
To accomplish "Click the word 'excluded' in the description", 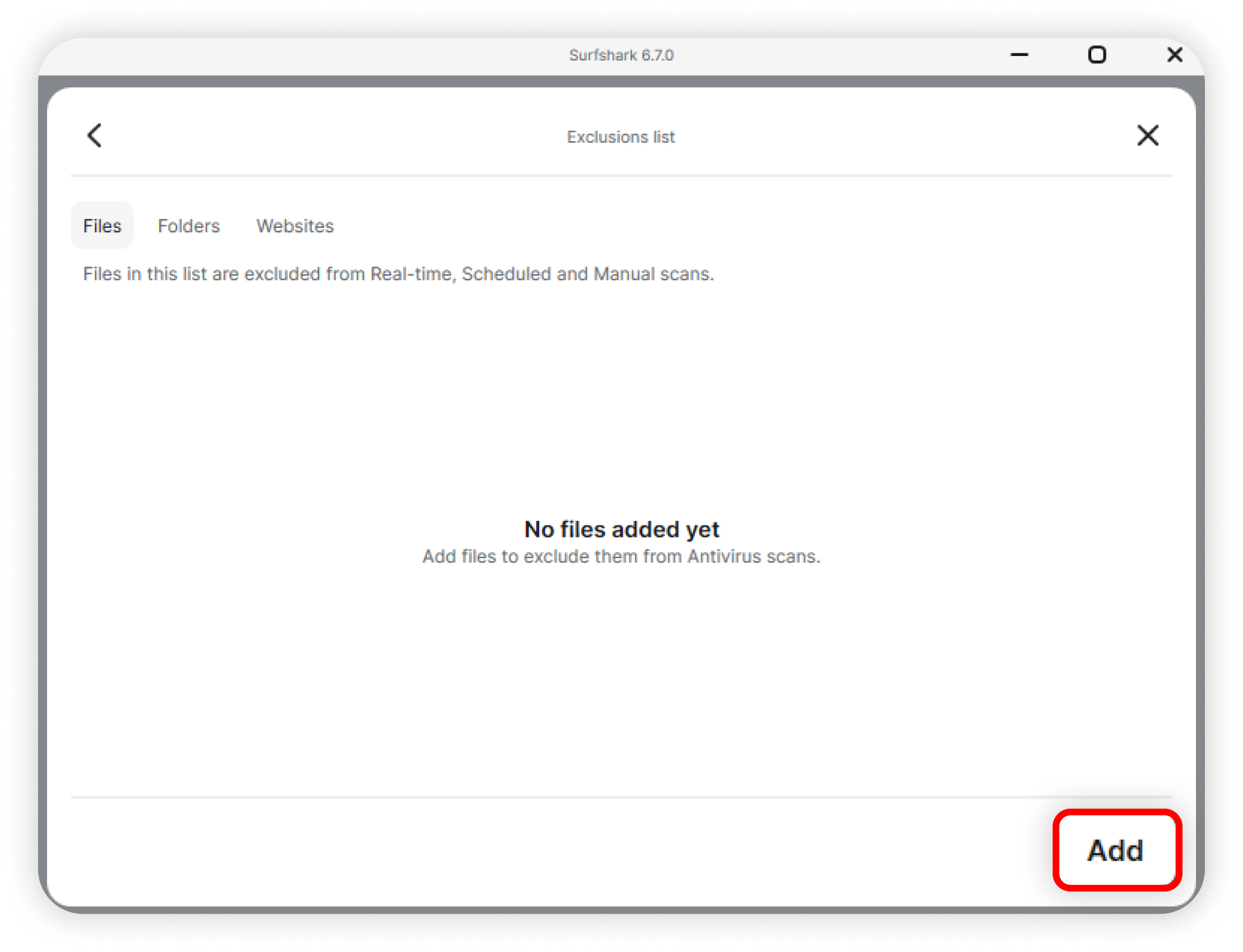I will point(282,274).
